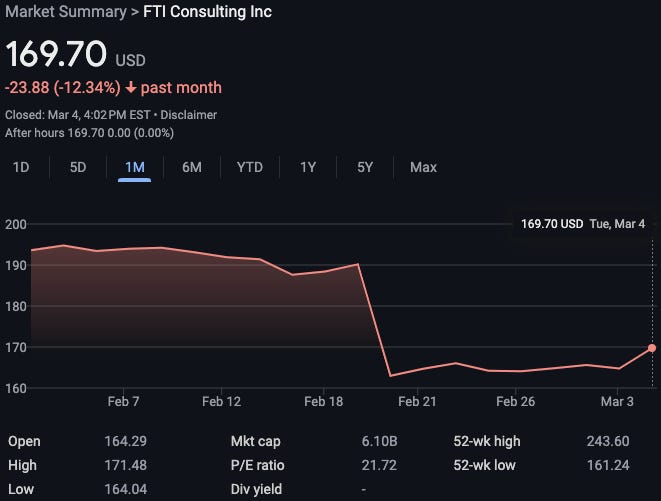Click the Feb 21 axis label
The width and height of the screenshot is (661, 501).
[x=417, y=401]
